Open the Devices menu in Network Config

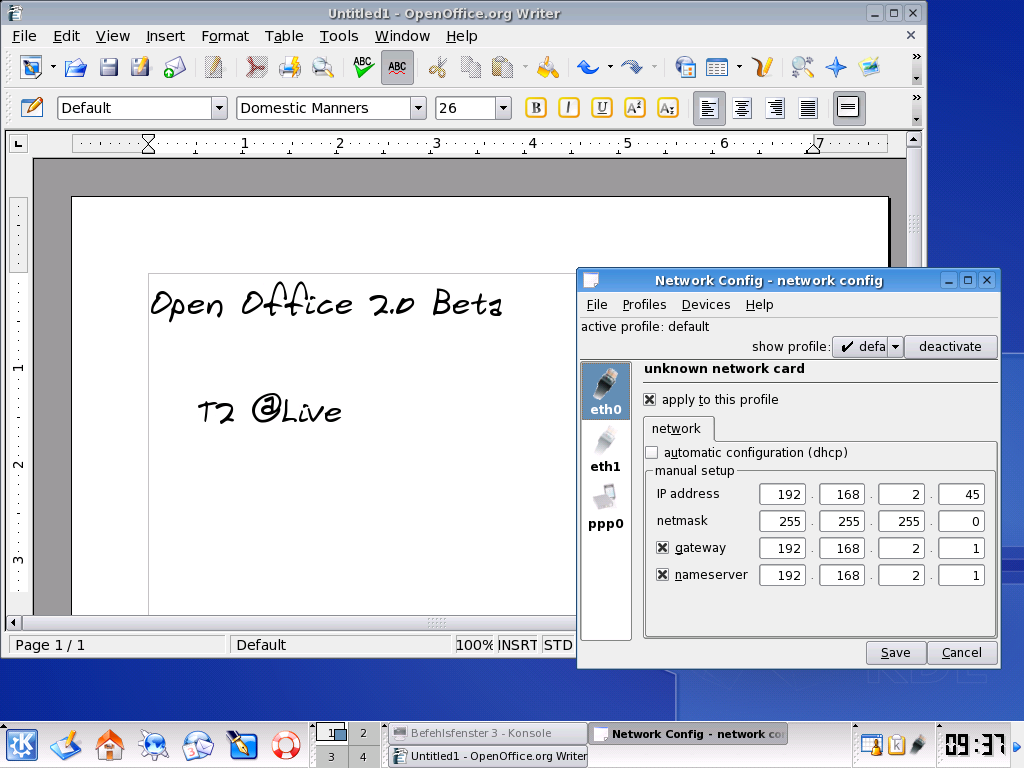706,305
